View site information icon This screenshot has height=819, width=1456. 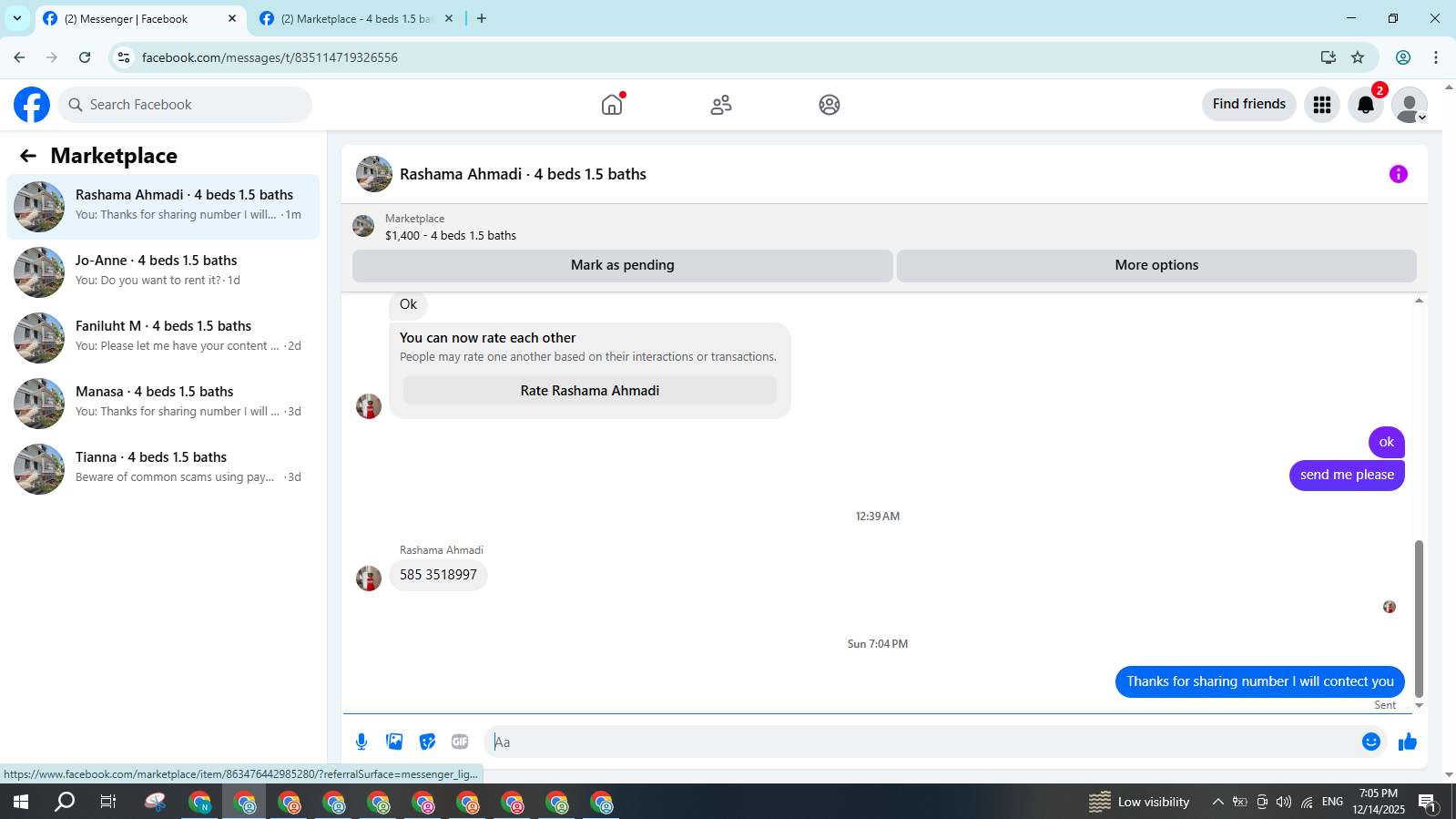[x=124, y=57]
